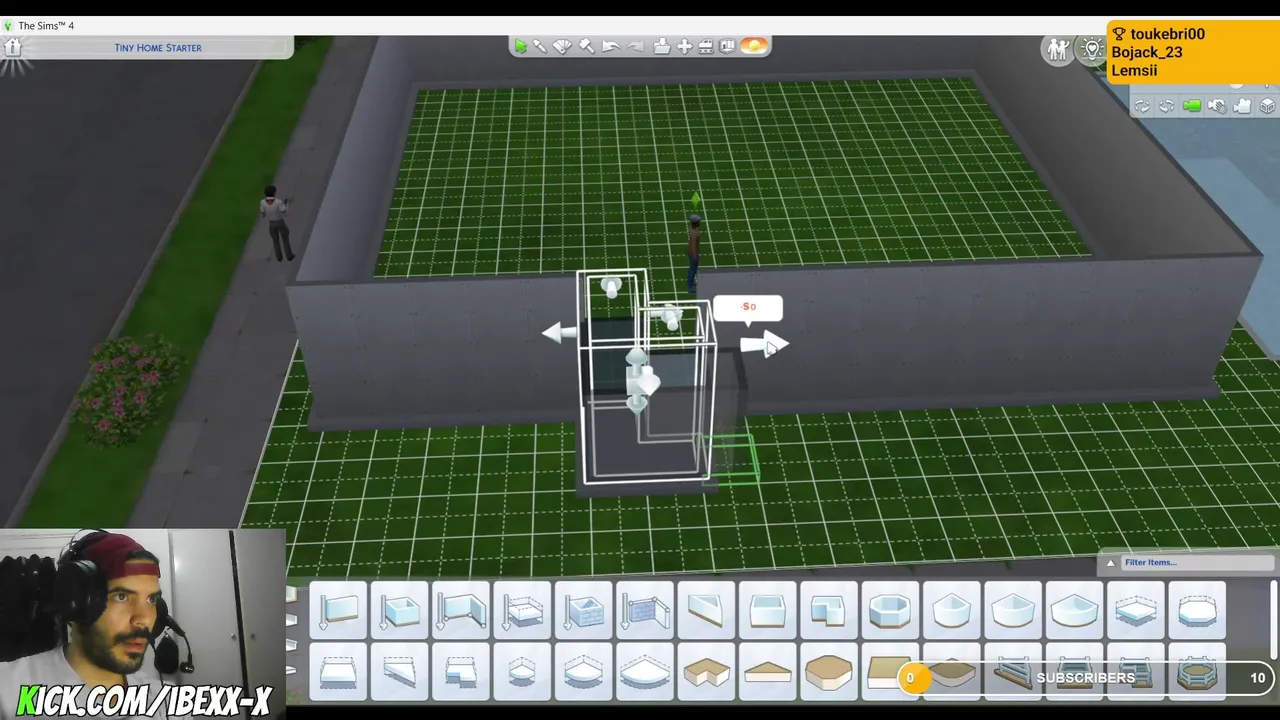Save lot to the Gallery
The width and height of the screenshot is (1280, 720).
point(661,46)
